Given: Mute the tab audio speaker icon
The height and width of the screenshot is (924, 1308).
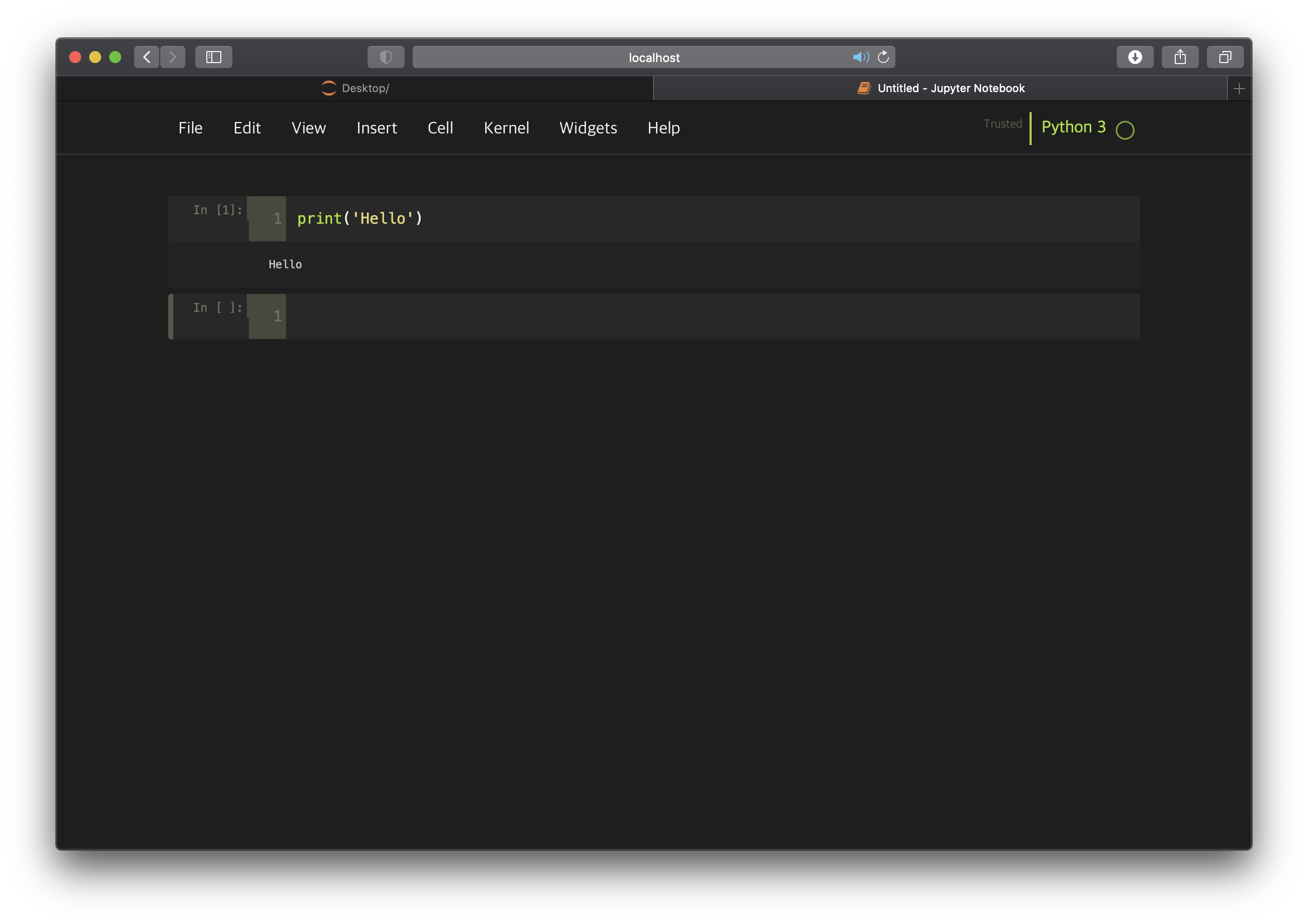Looking at the screenshot, I should [x=860, y=57].
